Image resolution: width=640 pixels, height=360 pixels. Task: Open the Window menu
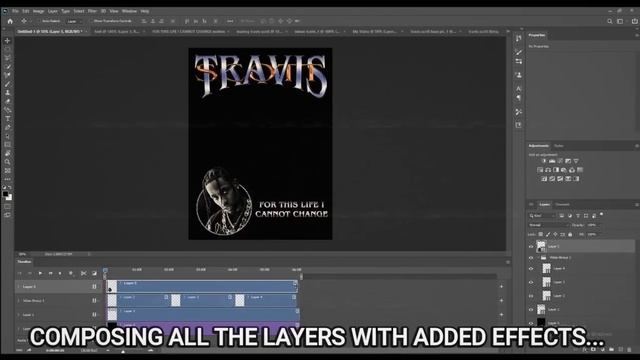coord(129,11)
